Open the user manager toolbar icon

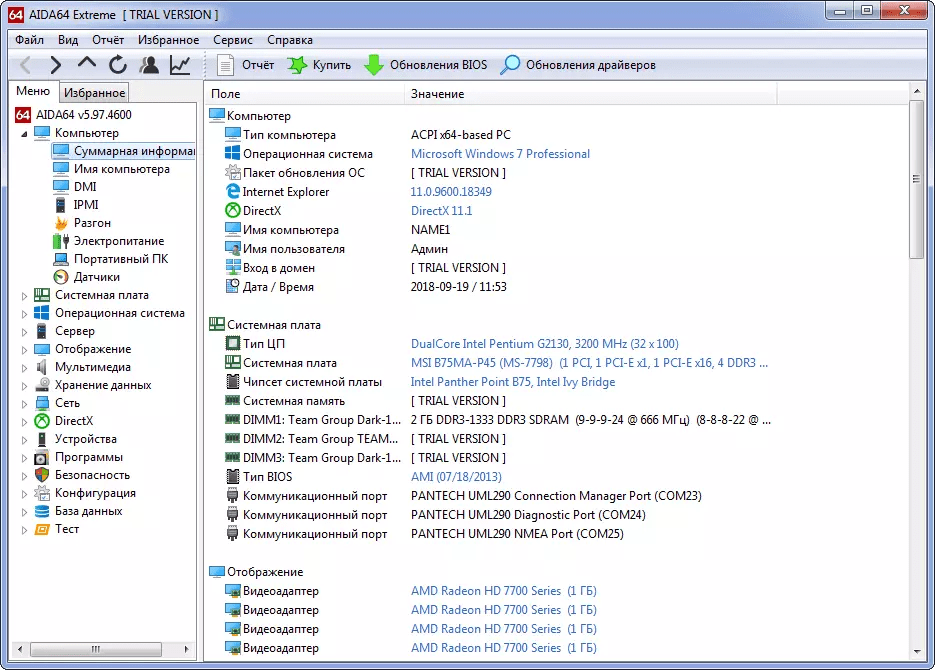149,64
